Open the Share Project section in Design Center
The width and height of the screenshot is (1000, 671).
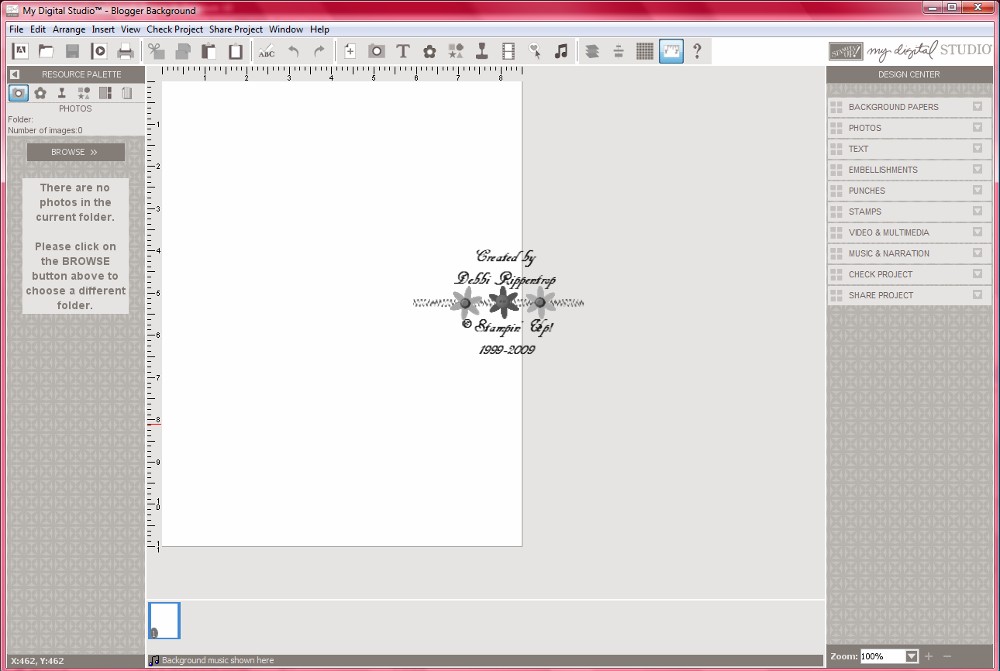point(909,295)
